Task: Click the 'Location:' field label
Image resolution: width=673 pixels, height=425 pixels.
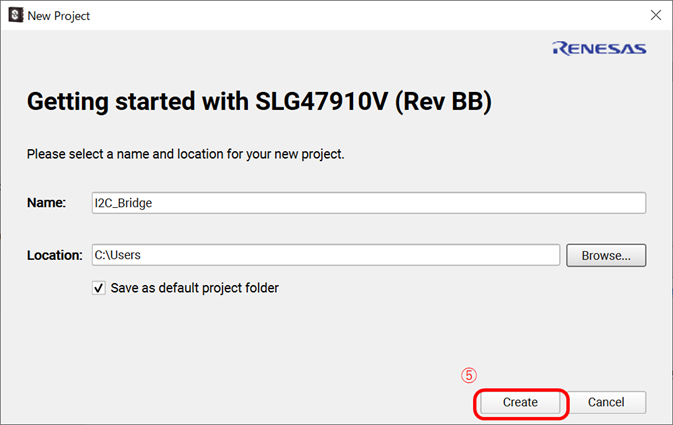Action: (x=54, y=255)
